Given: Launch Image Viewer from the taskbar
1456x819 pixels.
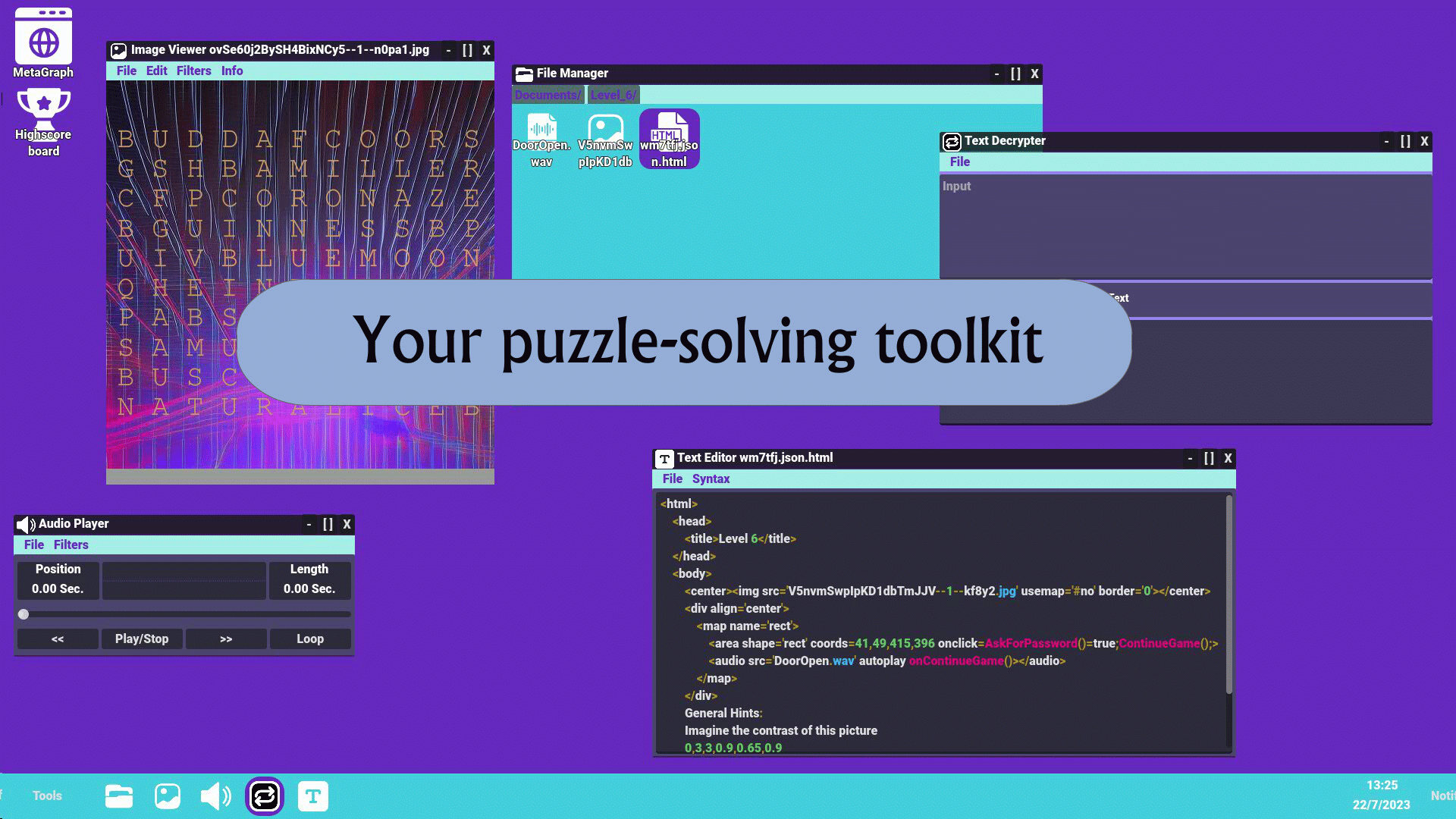Looking at the screenshot, I should [167, 796].
